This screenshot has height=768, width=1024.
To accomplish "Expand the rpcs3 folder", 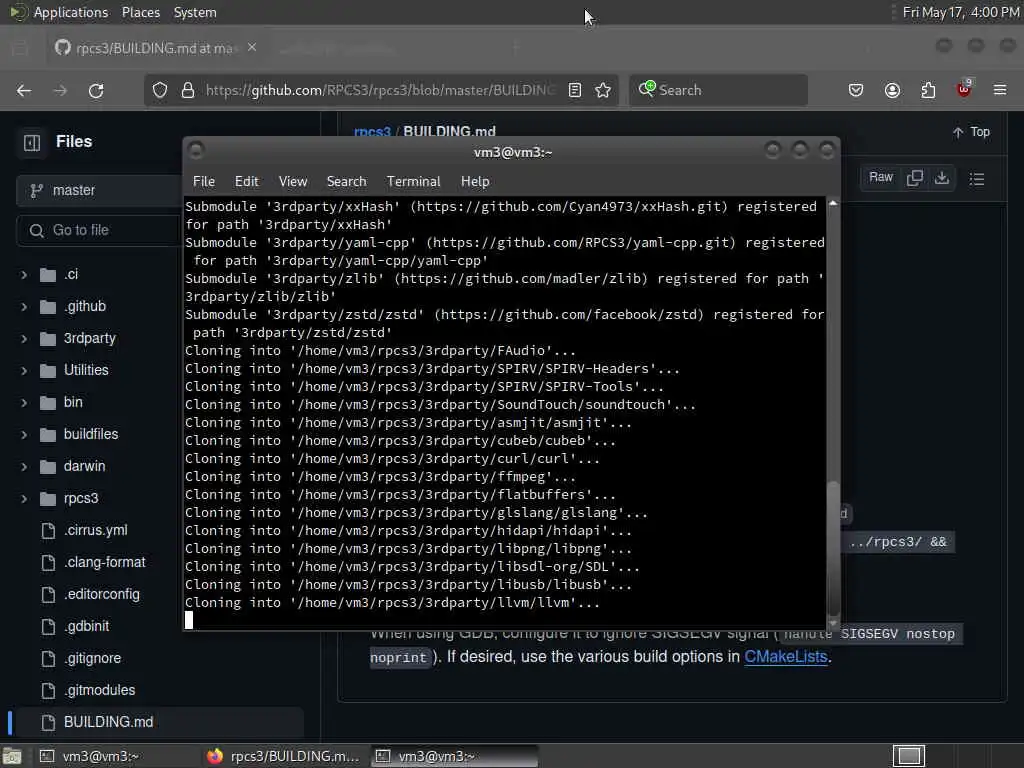I will point(24,499).
